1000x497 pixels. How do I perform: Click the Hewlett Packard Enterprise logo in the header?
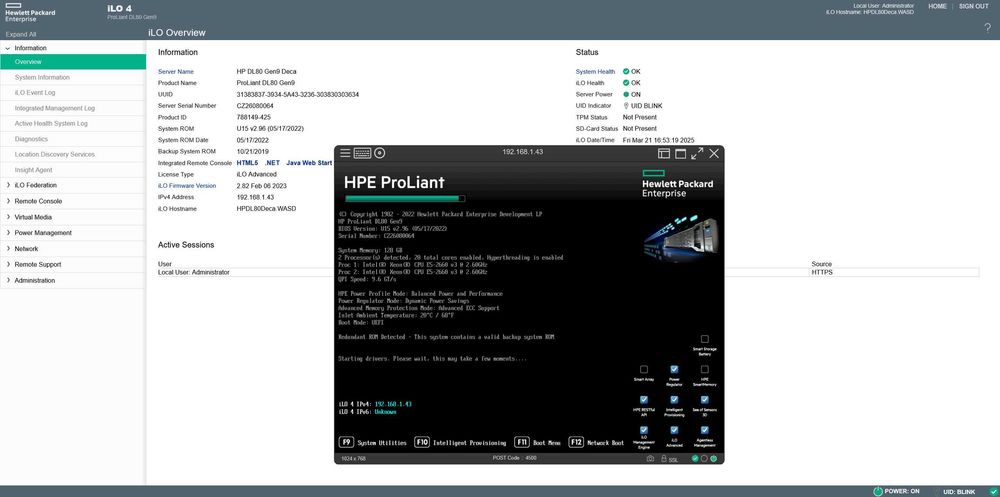pos(30,12)
